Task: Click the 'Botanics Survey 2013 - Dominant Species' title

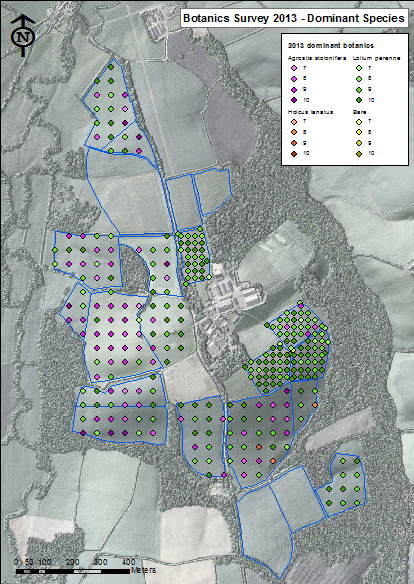Action: [x=294, y=18]
